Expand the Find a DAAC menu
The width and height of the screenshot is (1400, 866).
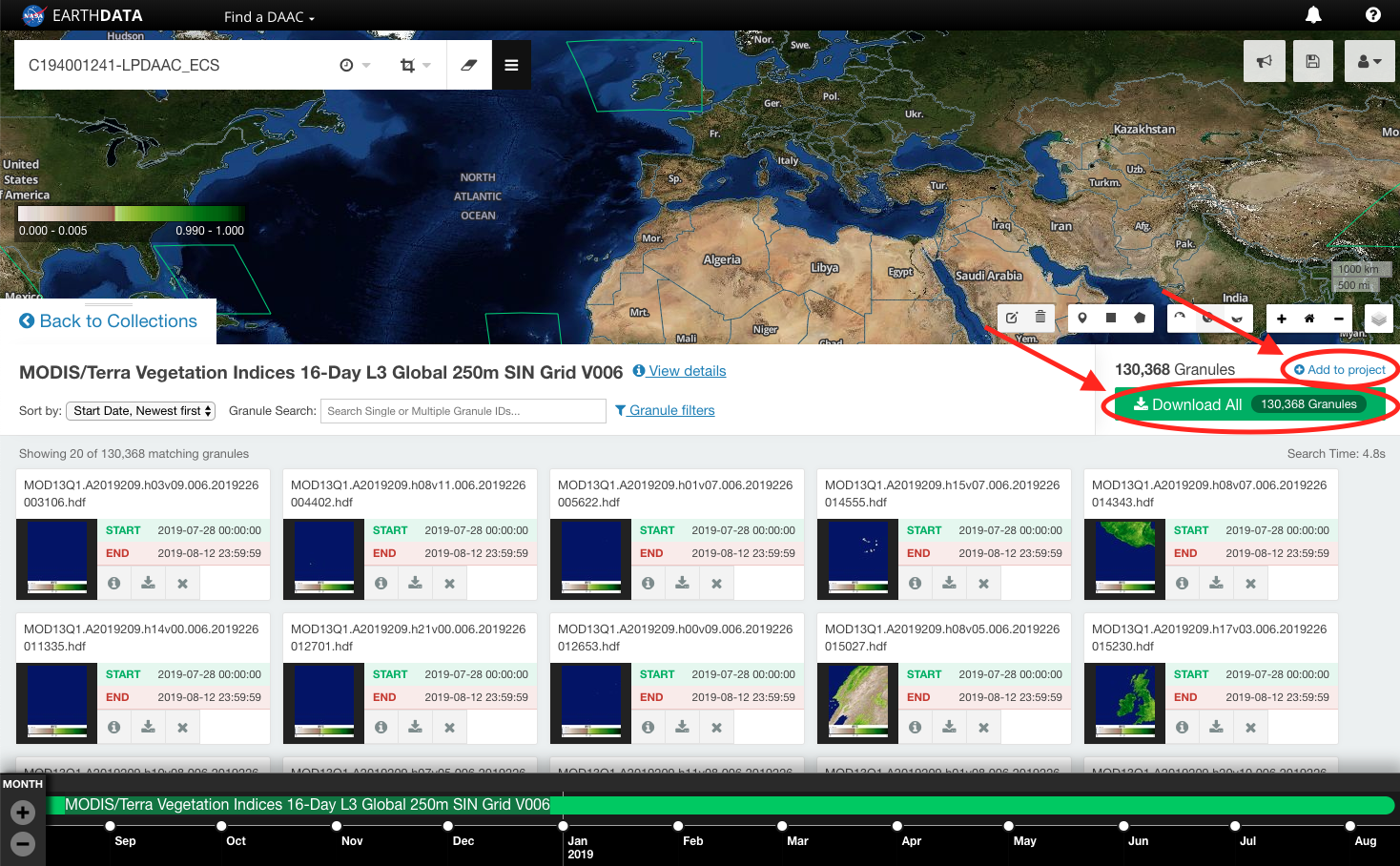pyautogui.click(x=269, y=16)
